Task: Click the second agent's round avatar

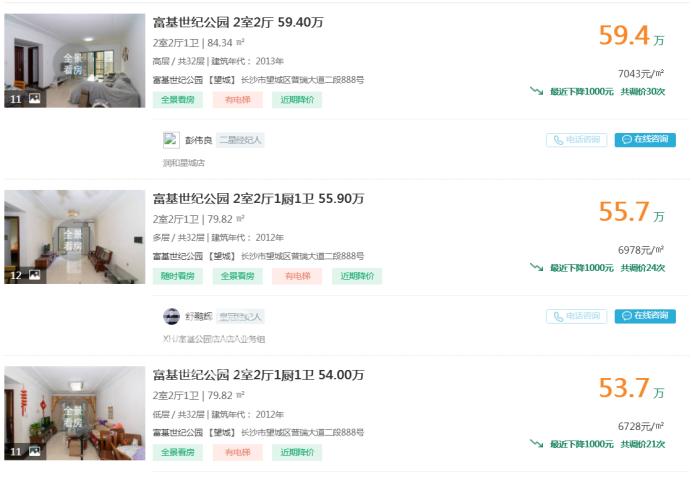Action: pyautogui.click(x=171, y=316)
